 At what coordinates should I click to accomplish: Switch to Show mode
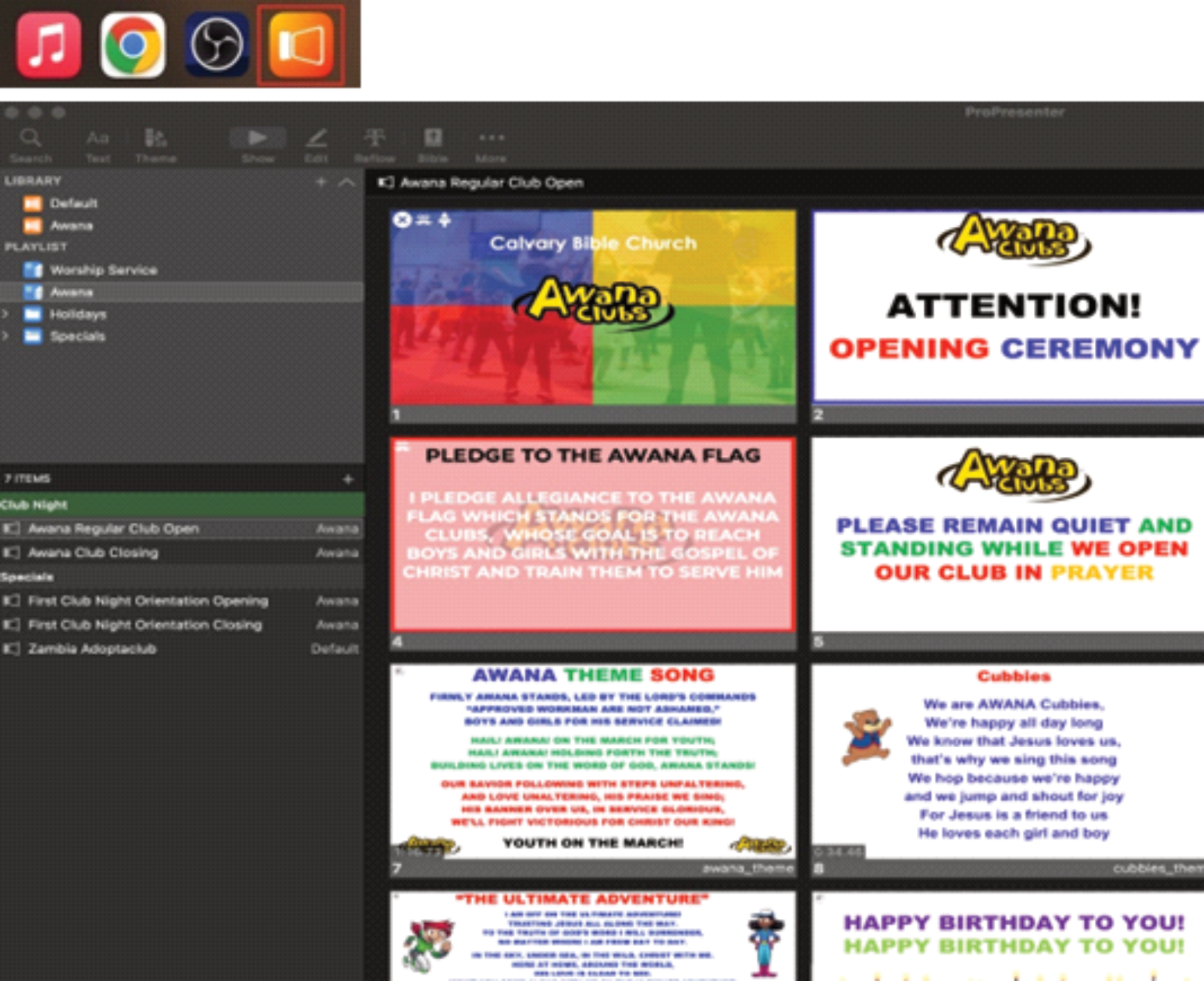tap(258, 145)
